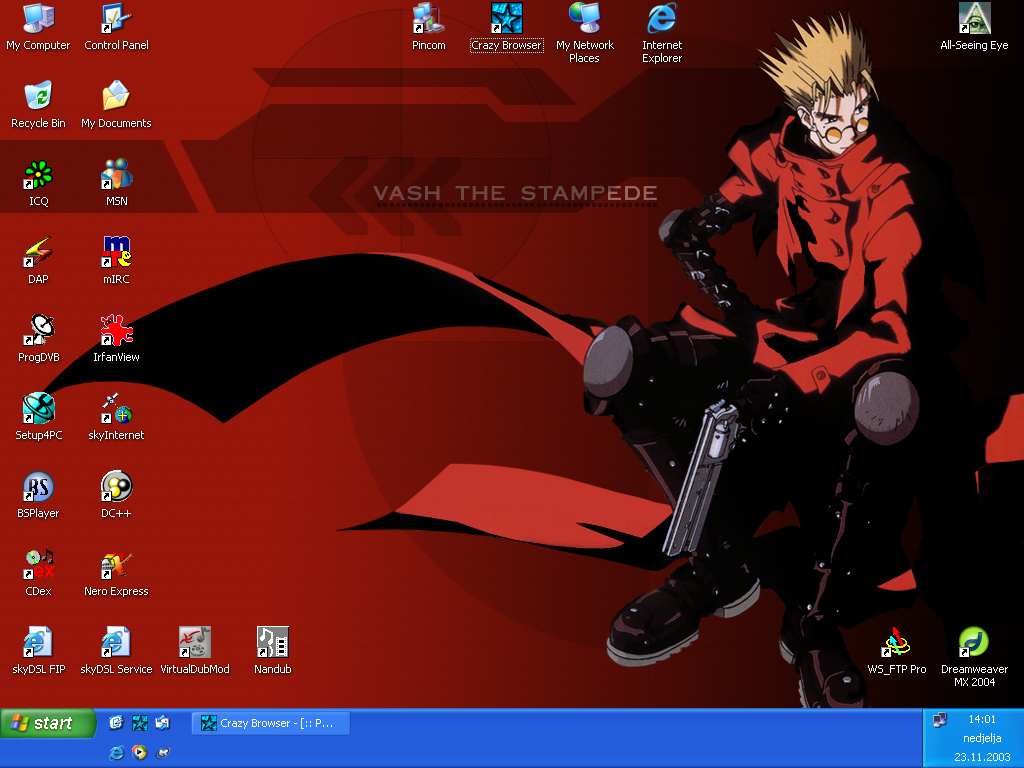Click the ICQ flower icon
Screen dimensions: 1024x768
(x=38, y=175)
